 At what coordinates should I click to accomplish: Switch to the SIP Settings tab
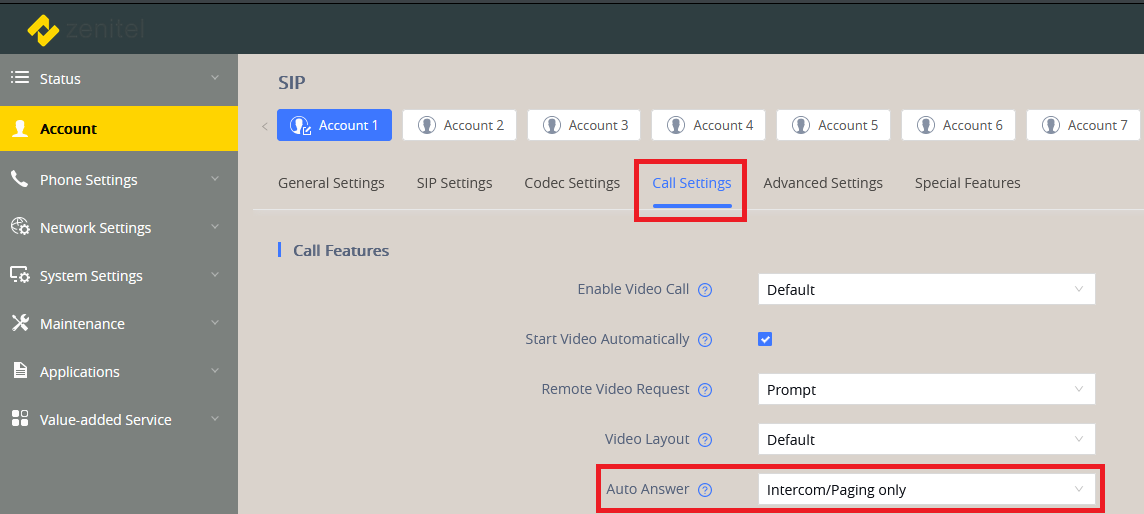454,183
